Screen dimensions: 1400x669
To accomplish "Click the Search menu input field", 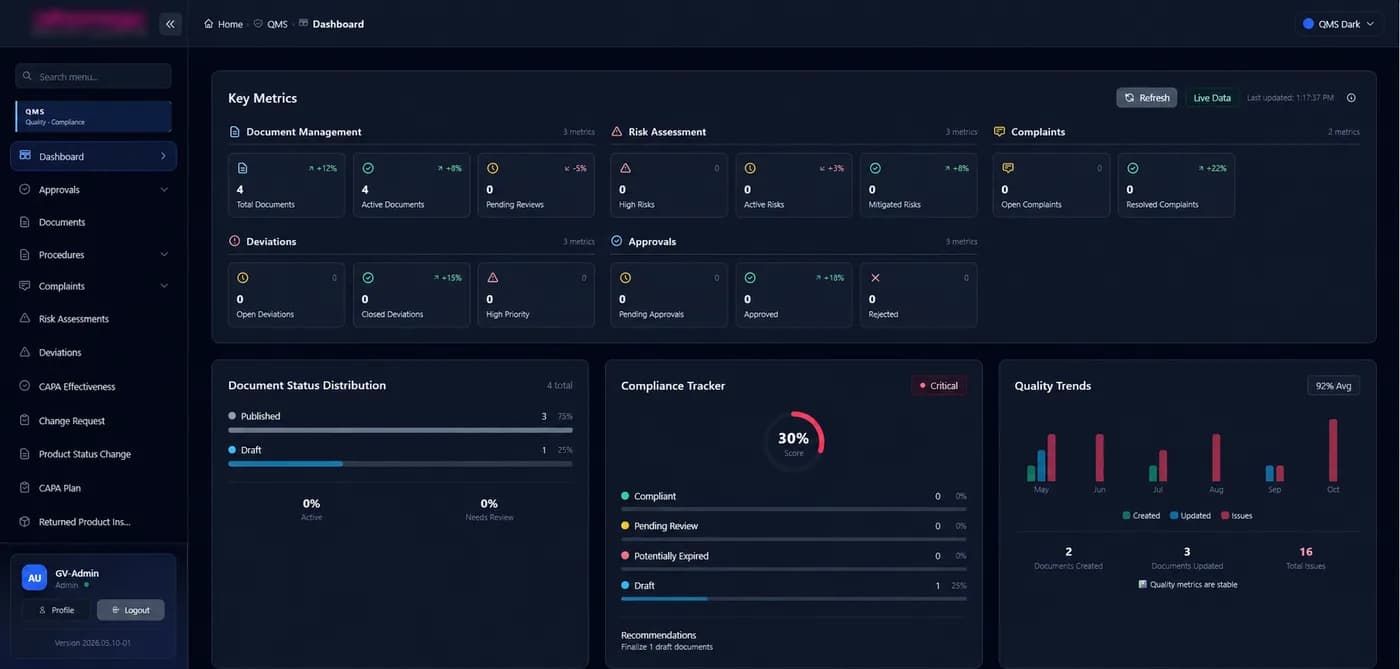I will click(x=93, y=76).
